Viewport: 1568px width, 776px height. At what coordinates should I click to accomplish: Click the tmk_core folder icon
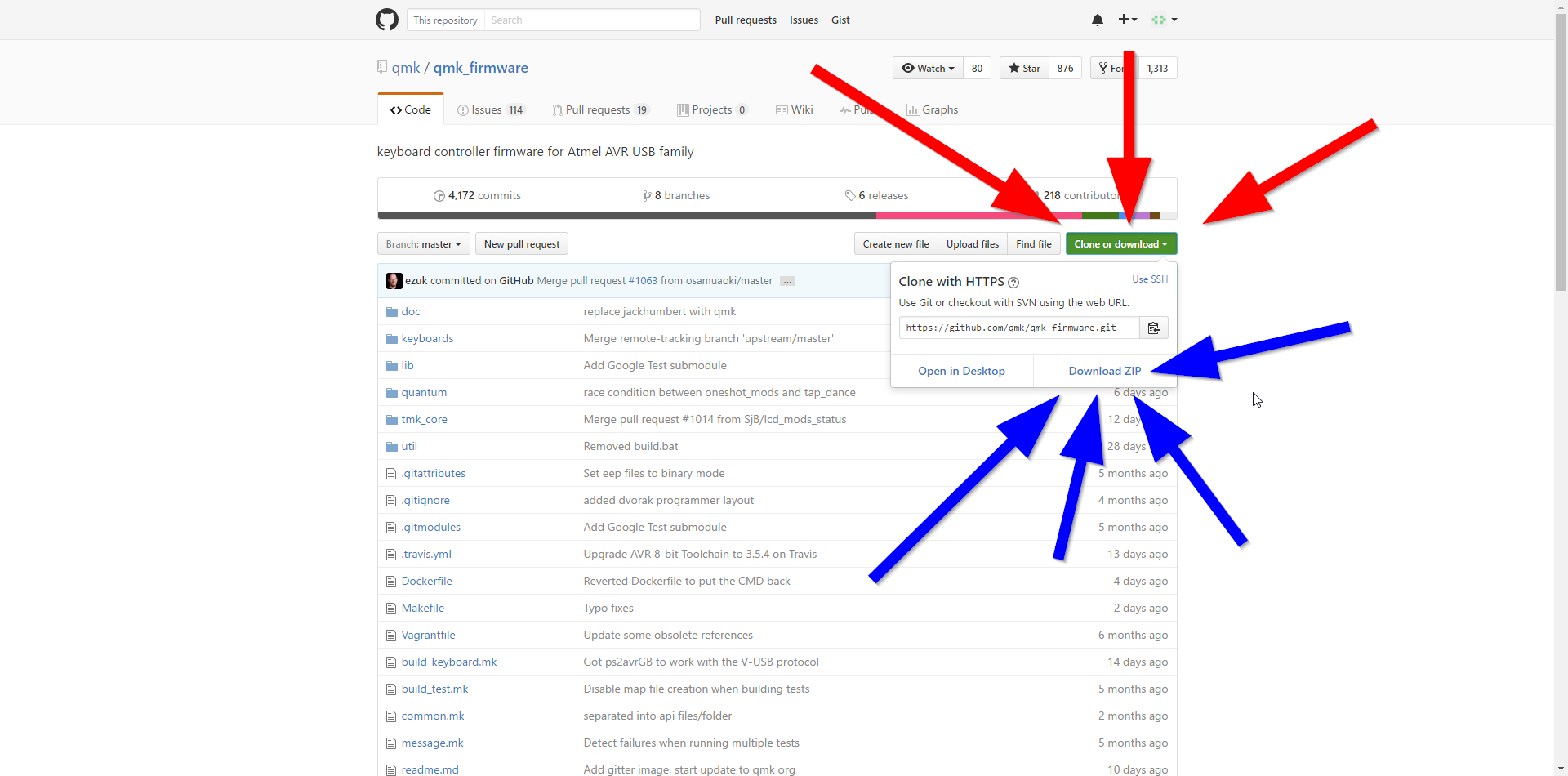pos(392,420)
